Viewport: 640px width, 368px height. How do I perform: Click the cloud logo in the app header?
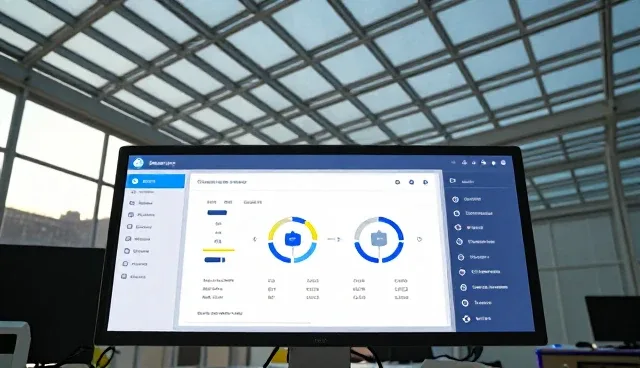click(138, 163)
